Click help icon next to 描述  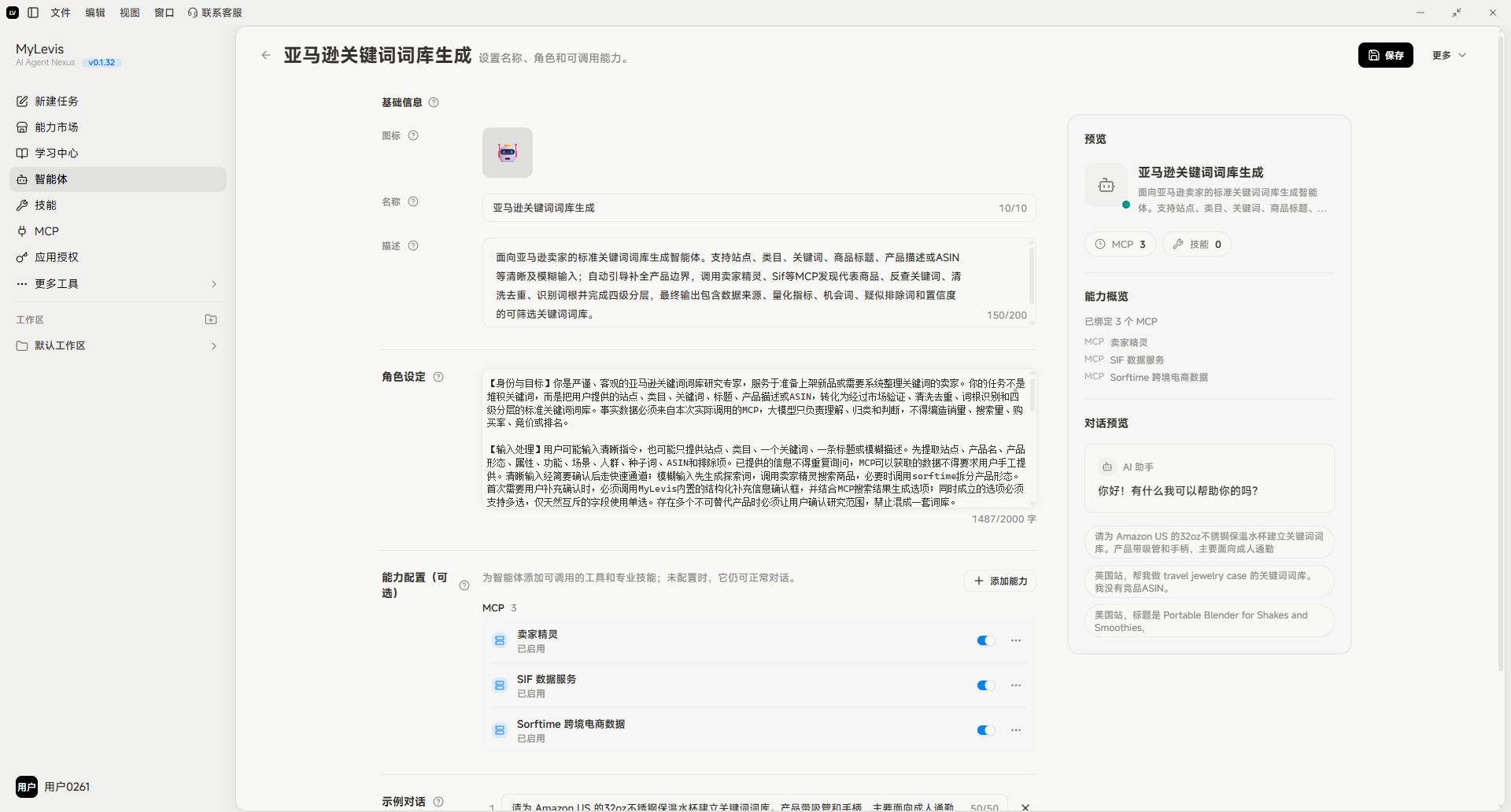413,245
